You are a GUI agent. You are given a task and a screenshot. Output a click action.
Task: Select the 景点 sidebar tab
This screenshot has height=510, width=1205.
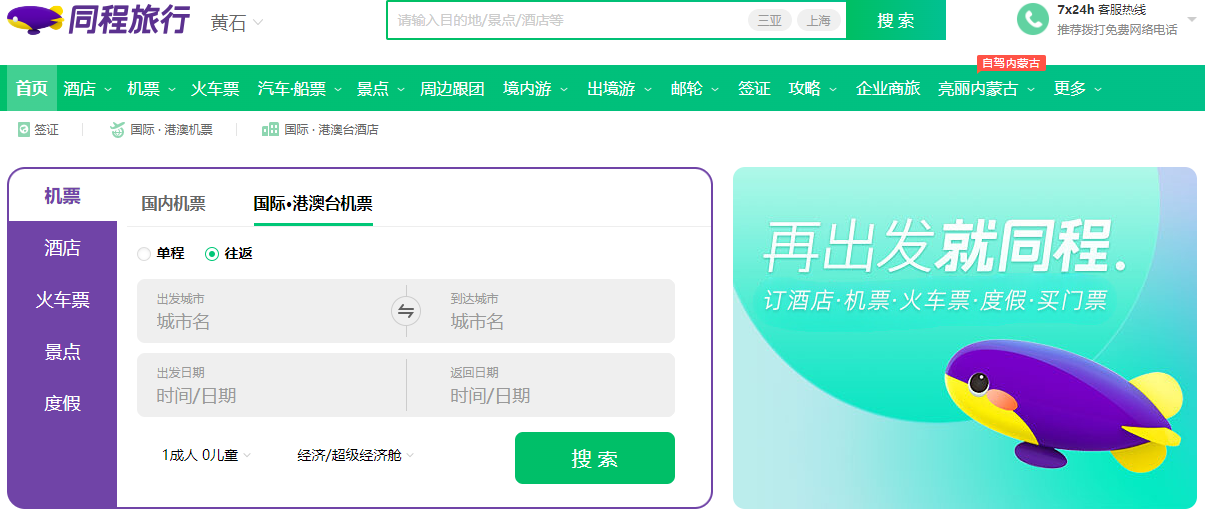pyautogui.click(x=62, y=352)
